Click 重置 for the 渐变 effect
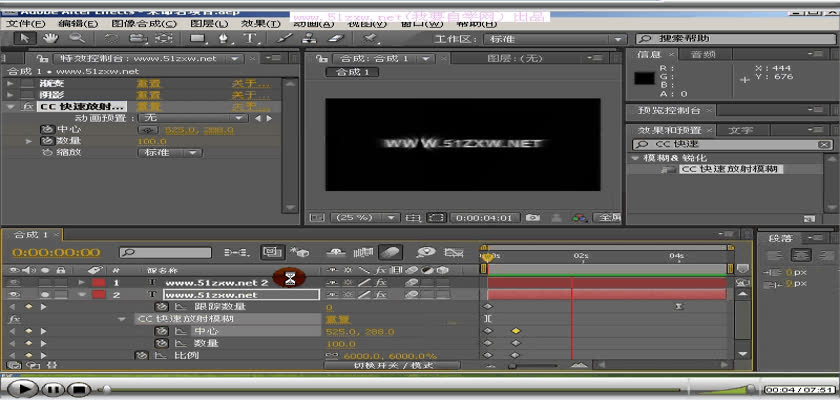 (x=148, y=84)
